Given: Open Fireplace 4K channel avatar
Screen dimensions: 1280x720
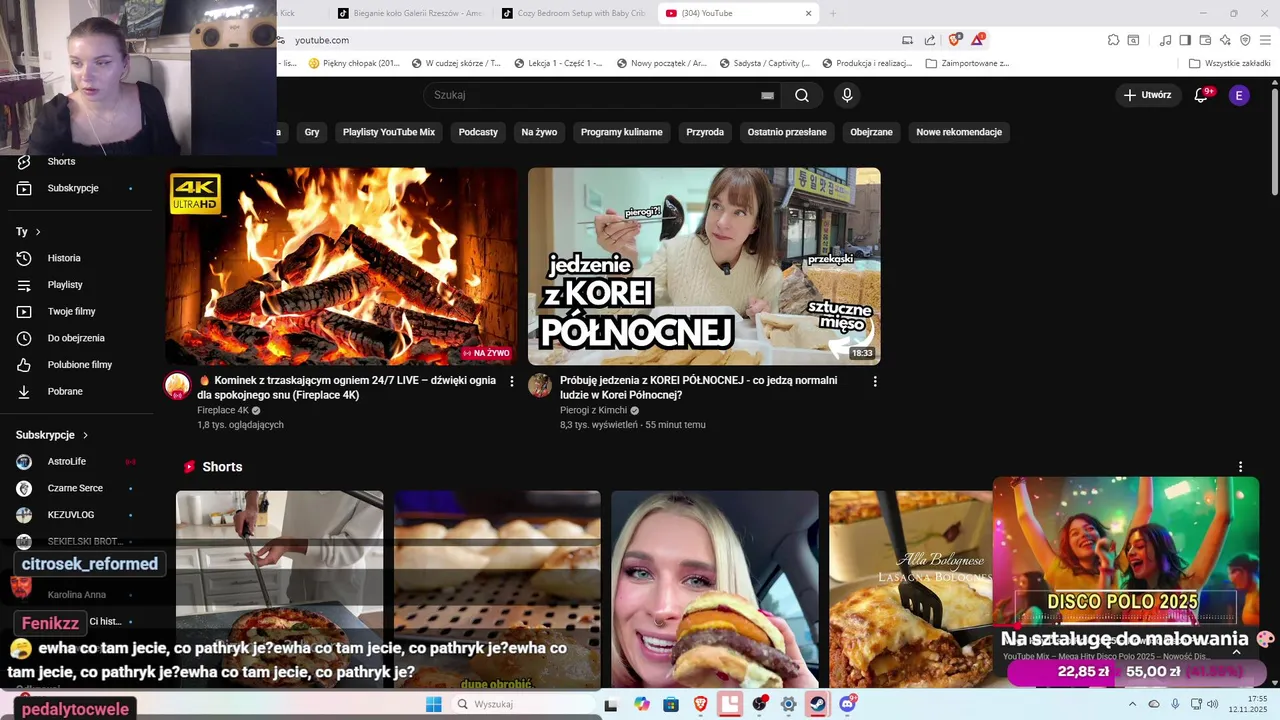Looking at the screenshot, I should pos(177,386).
